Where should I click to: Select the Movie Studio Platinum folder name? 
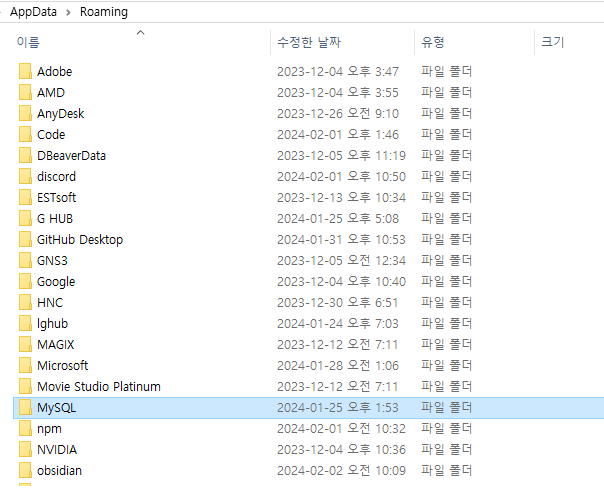(x=99, y=386)
